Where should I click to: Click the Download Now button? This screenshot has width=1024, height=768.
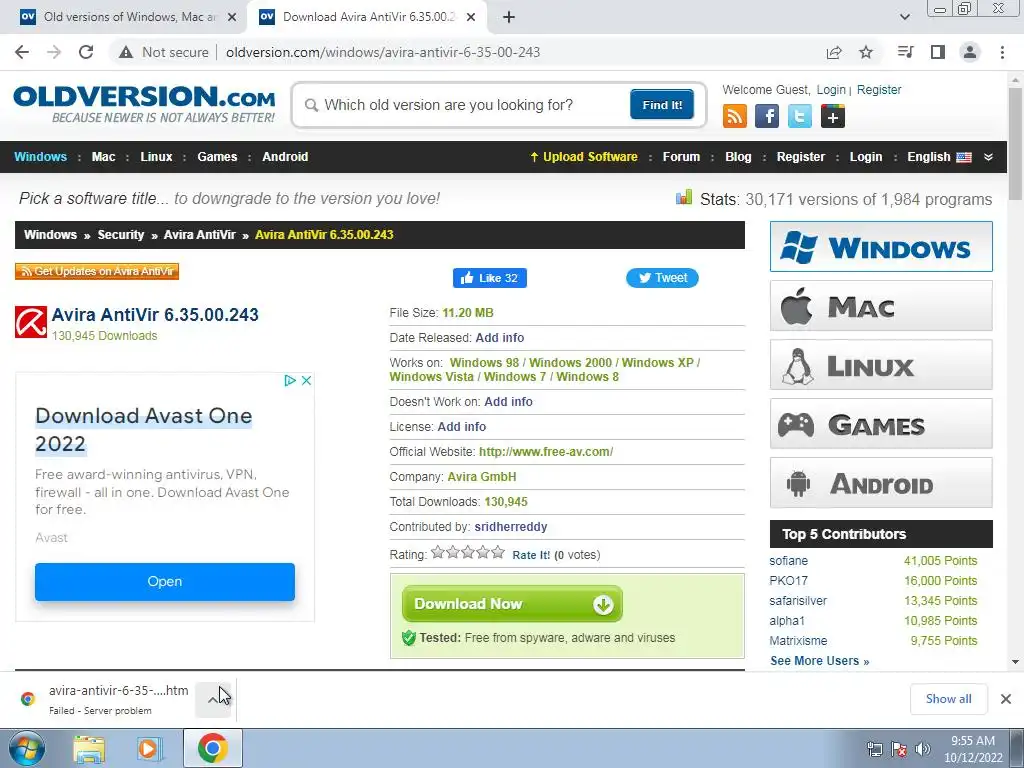click(512, 604)
